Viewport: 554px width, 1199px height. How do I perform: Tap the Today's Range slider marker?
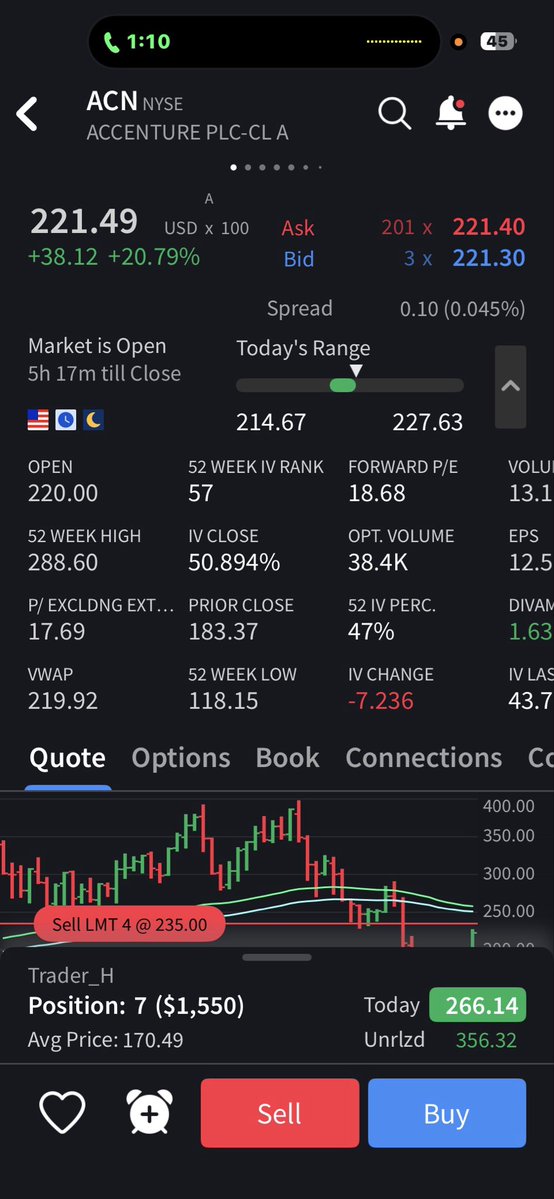point(355,371)
